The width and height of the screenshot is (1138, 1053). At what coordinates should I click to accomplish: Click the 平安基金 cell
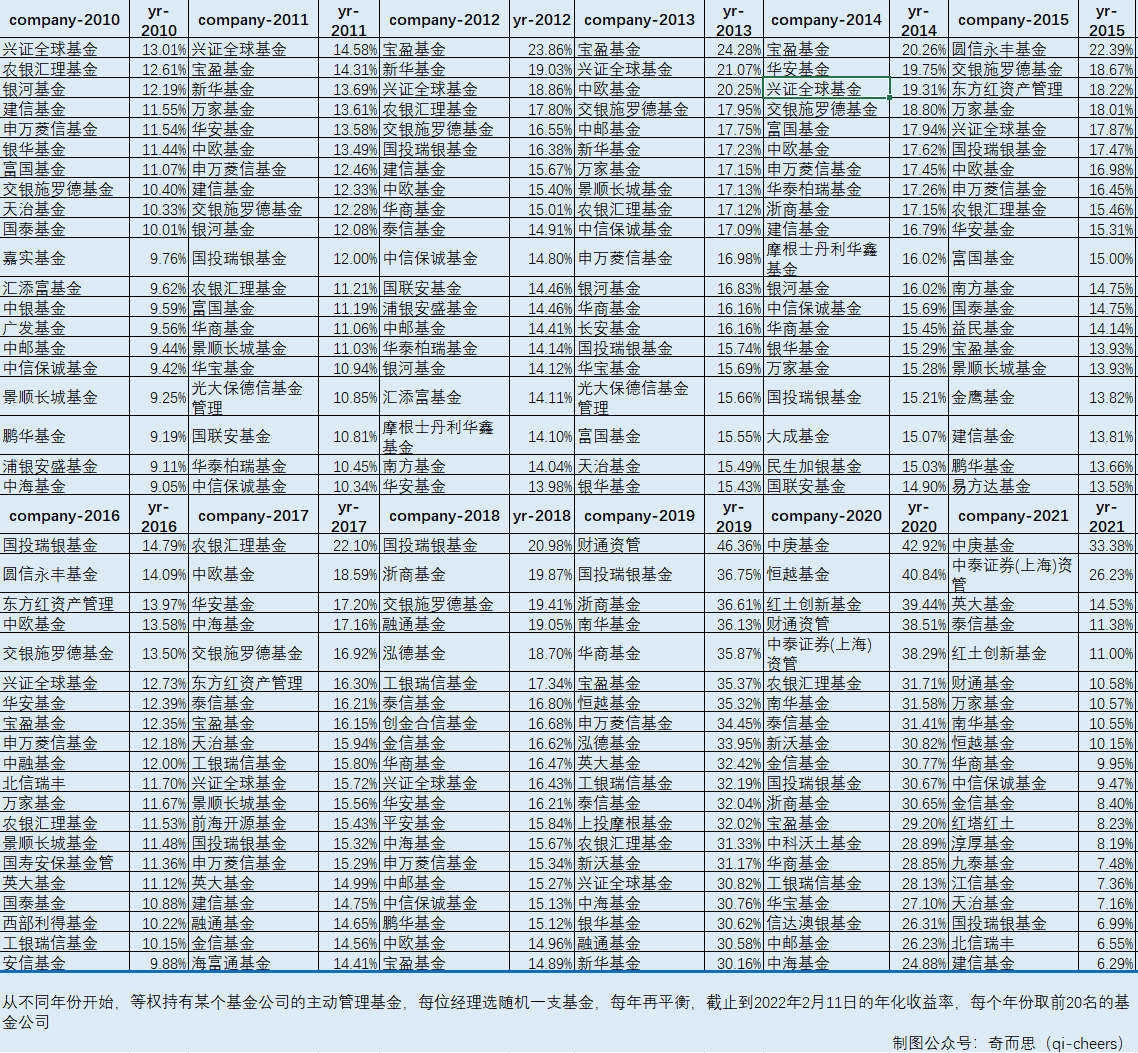(x=444, y=823)
